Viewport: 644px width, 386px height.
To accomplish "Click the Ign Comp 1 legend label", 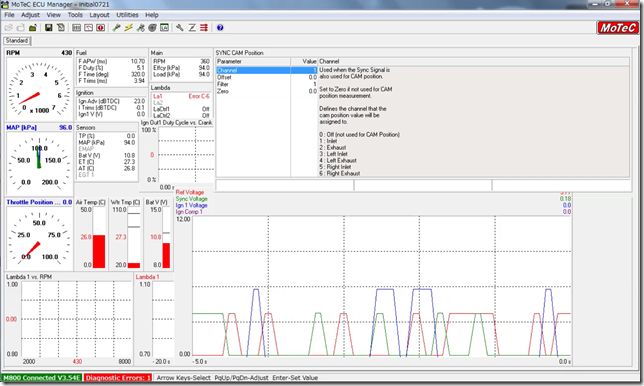I will pos(189,212).
